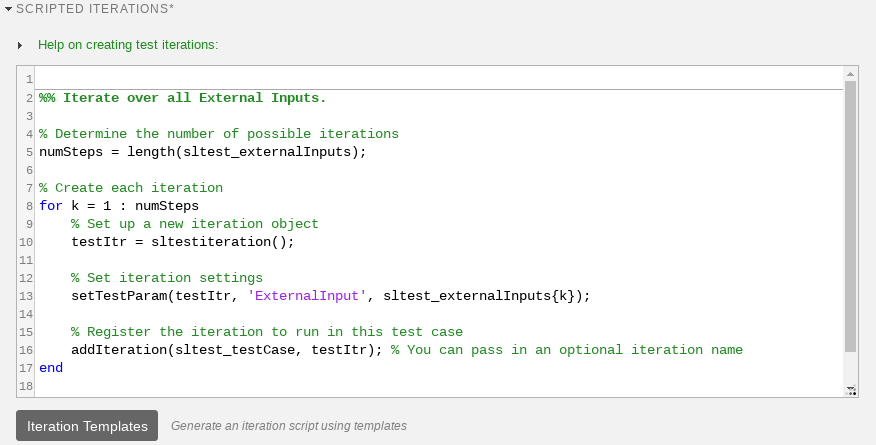Click line number 13 in the gutter

[27, 296]
